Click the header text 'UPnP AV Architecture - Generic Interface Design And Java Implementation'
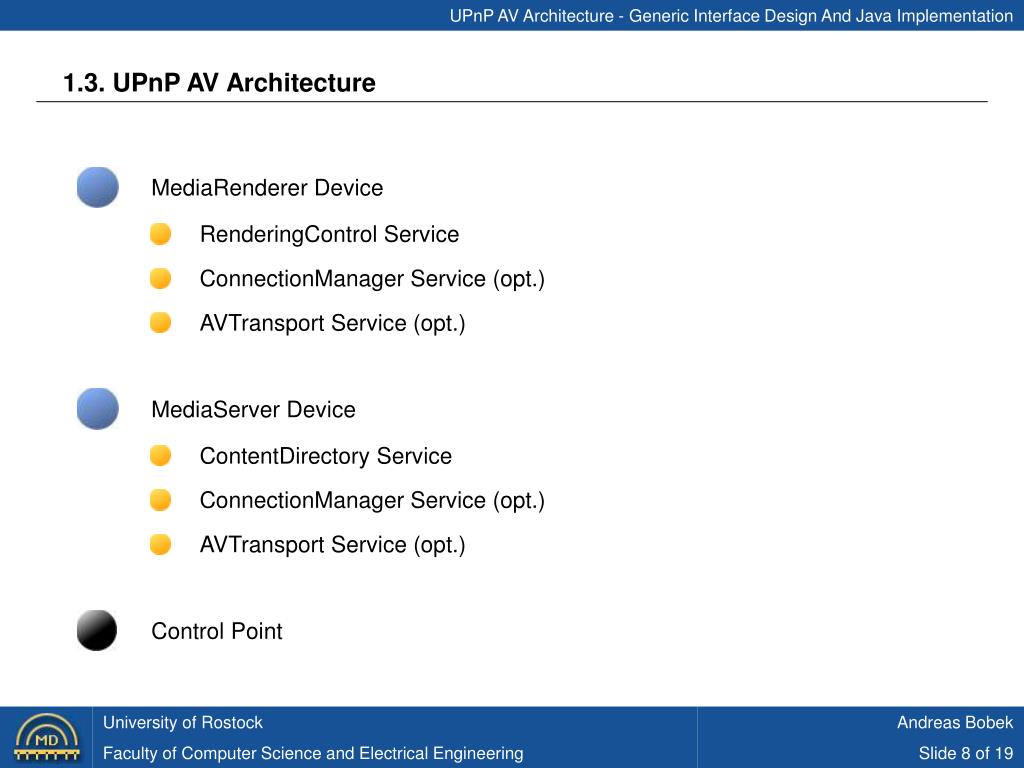This screenshot has height=768, width=1024. 731,16
